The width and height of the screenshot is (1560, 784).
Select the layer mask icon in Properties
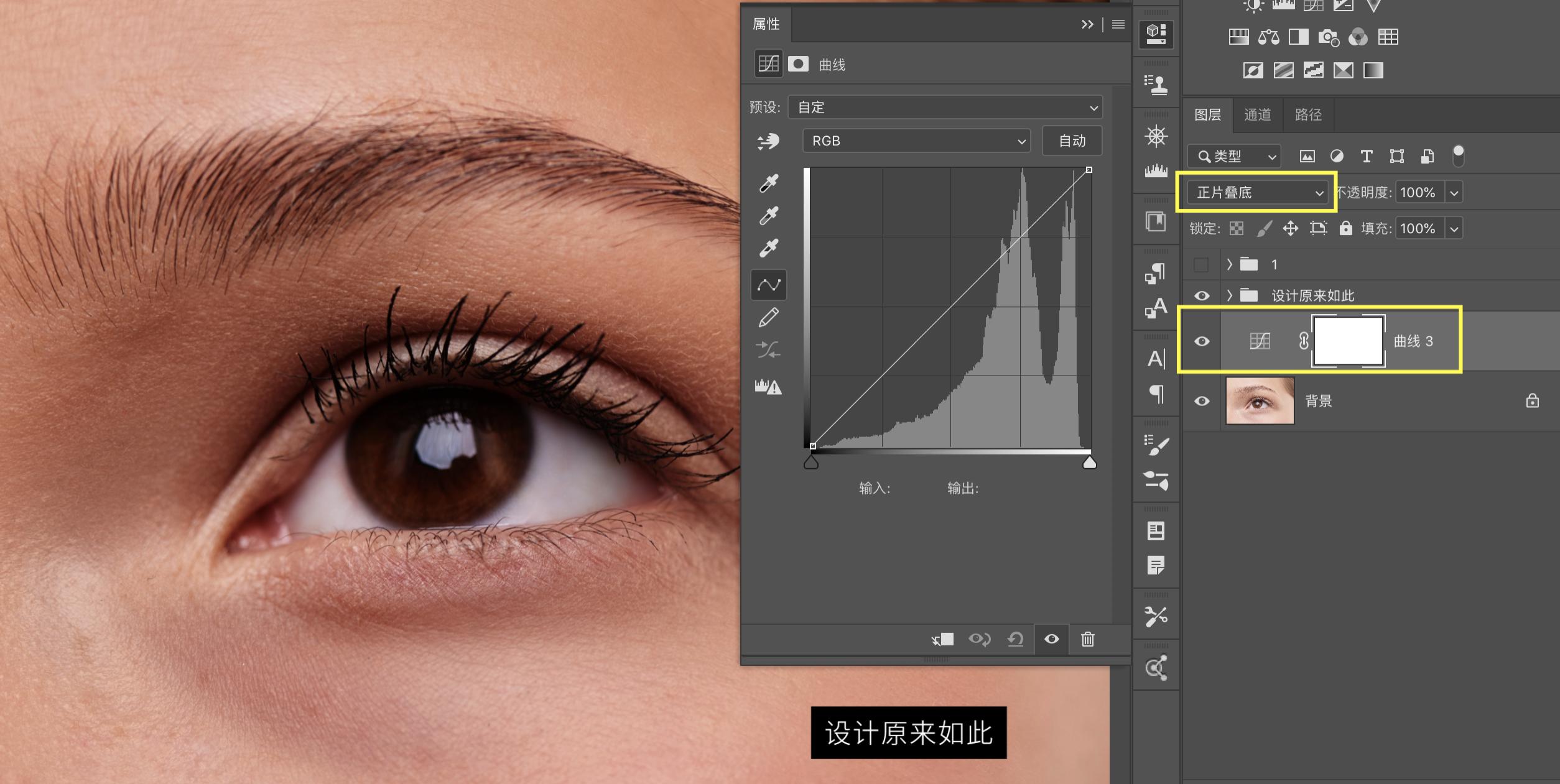(x=798, y=64)
